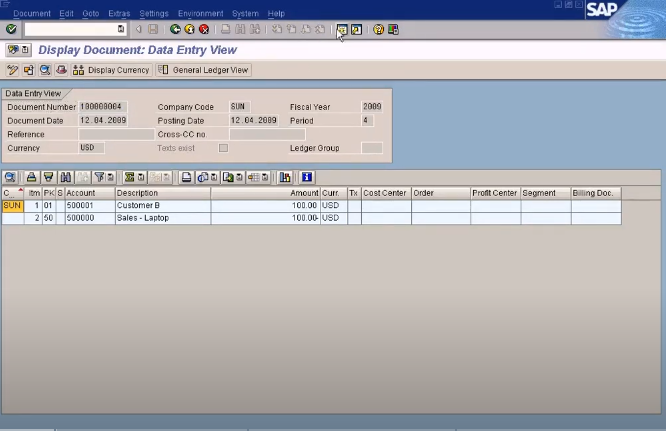
Task: Click the green checkmark Enter icon
Action: coord(11,29)
